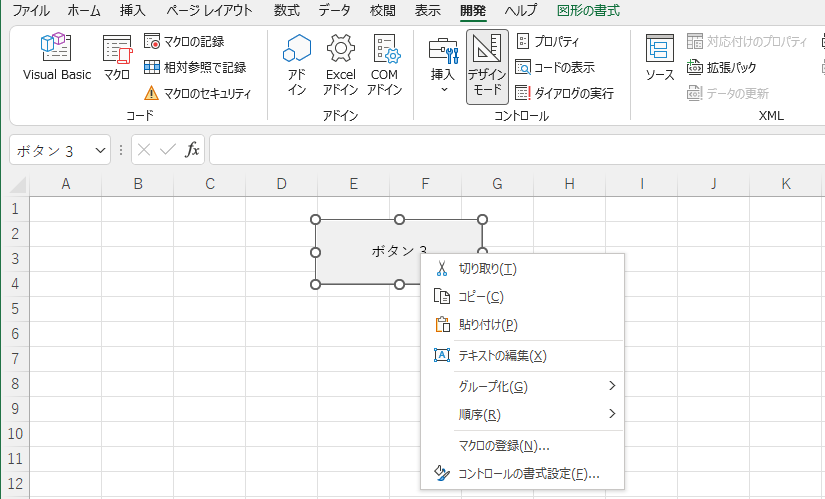Choose 貼り付け(P) from context menu
The width and height of the screenshot is (825, 499).
click(522, 325)
